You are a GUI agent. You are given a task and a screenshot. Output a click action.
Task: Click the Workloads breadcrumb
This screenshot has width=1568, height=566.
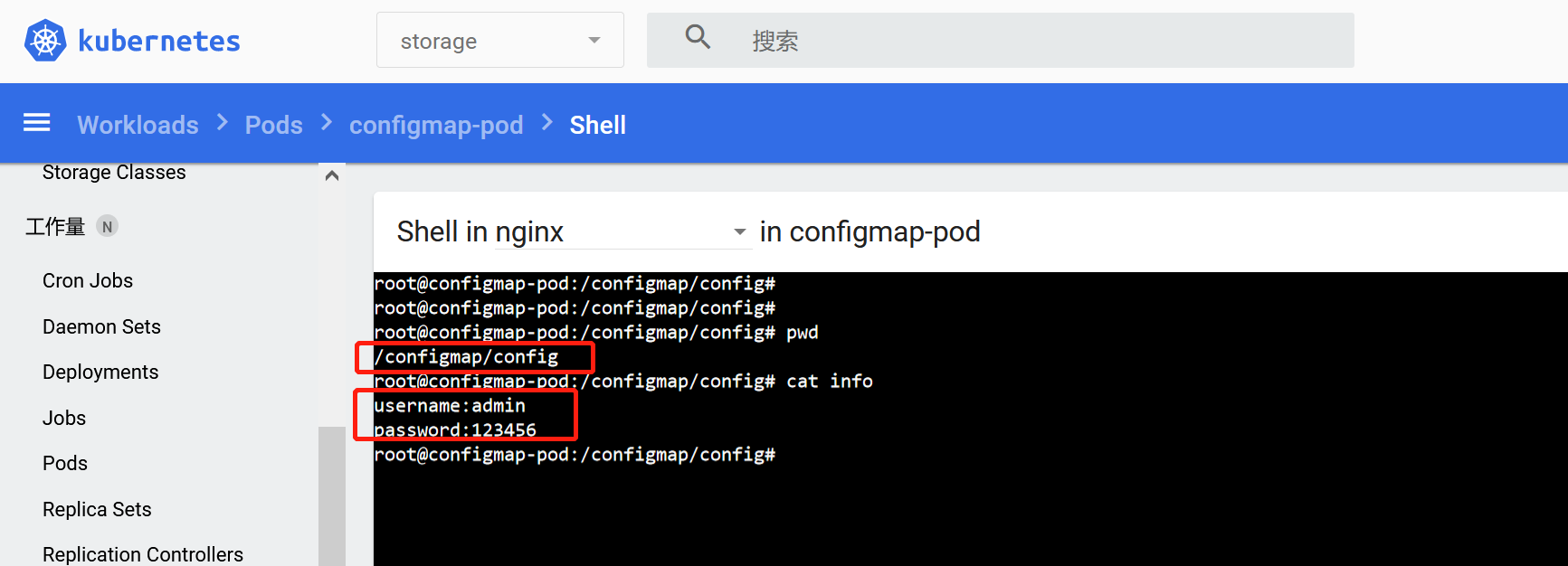(138, 125)
